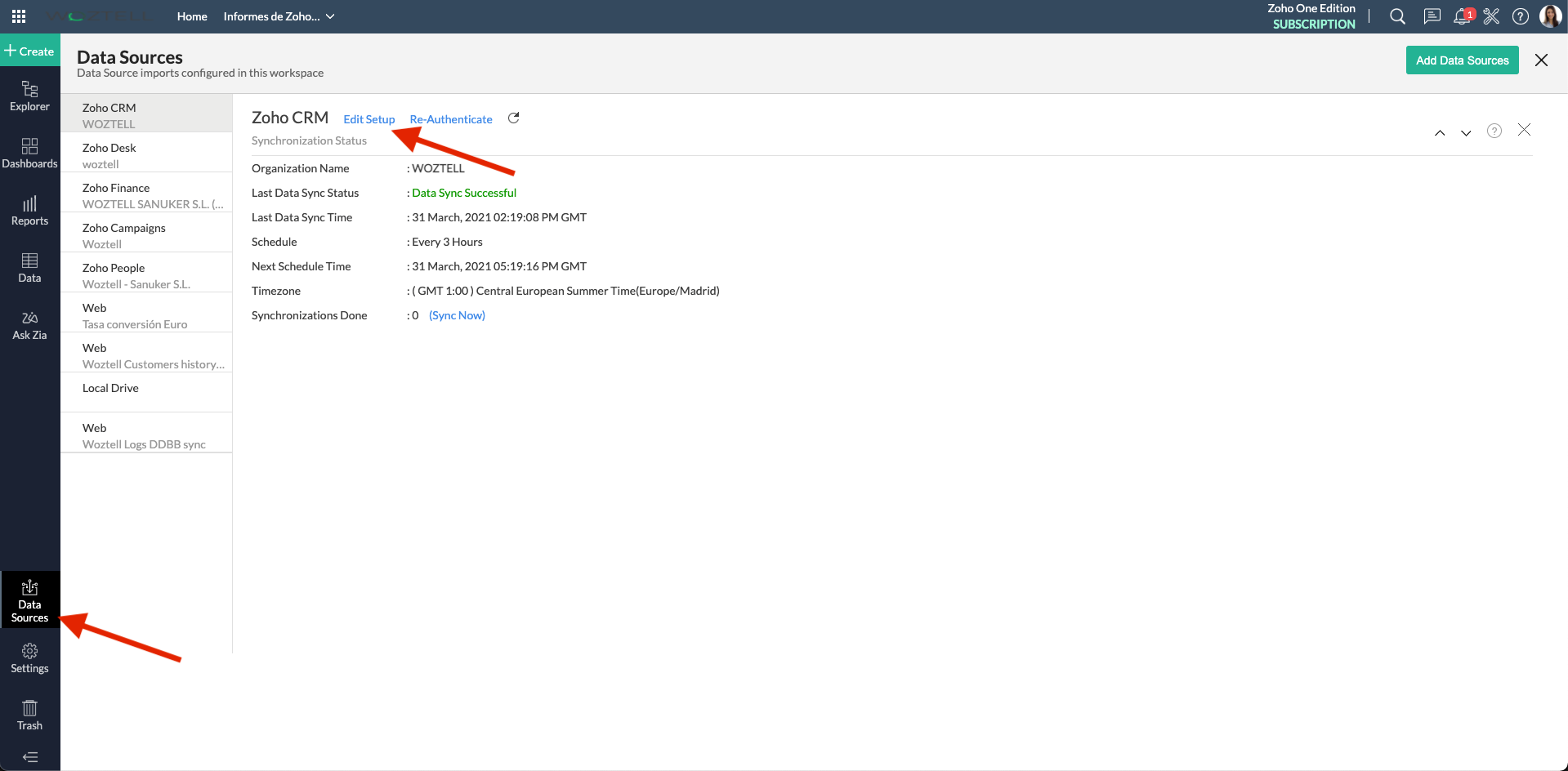1568x771 pixels.
Task: Open Trash in sidebar
Action: [30, 715]
